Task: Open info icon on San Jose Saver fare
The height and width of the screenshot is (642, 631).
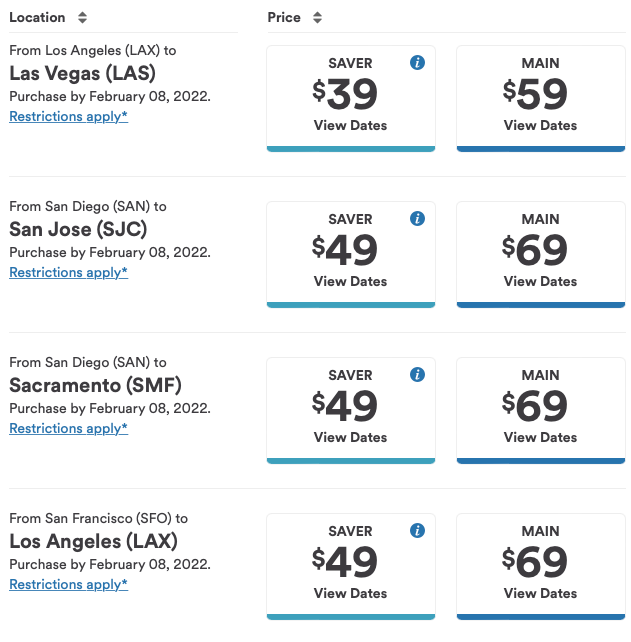Action: [x=418, y=219]
